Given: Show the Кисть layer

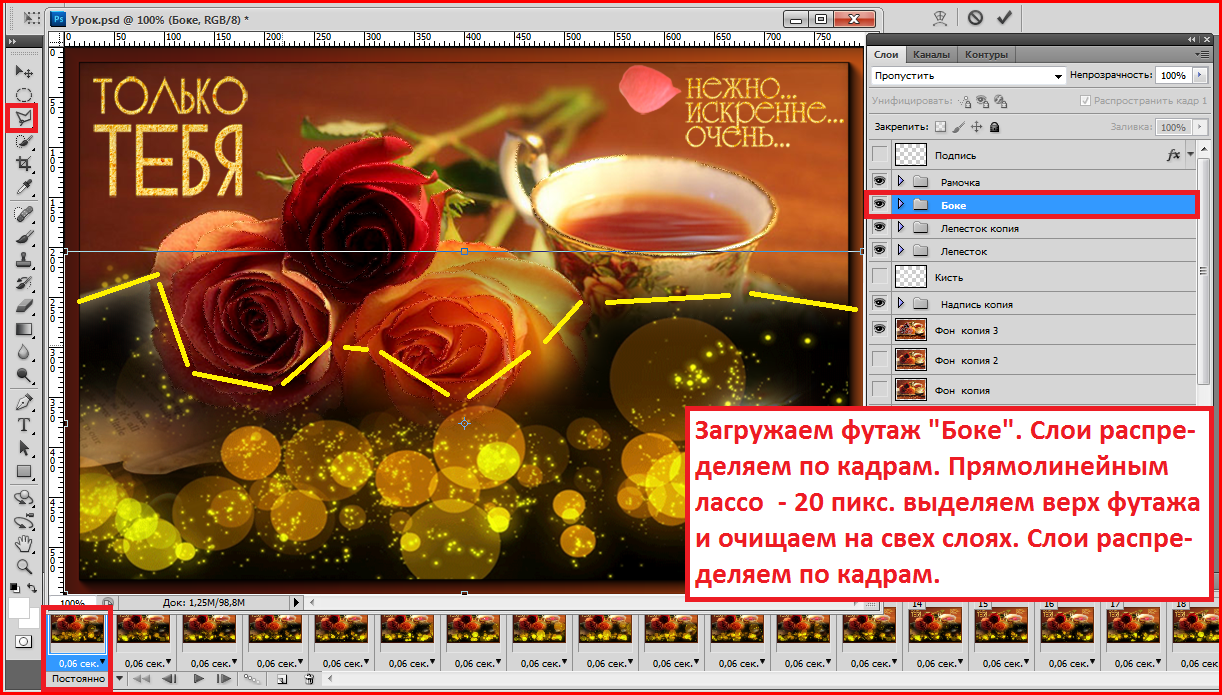Looking at the screenshot, I should [x=880, y=276].
